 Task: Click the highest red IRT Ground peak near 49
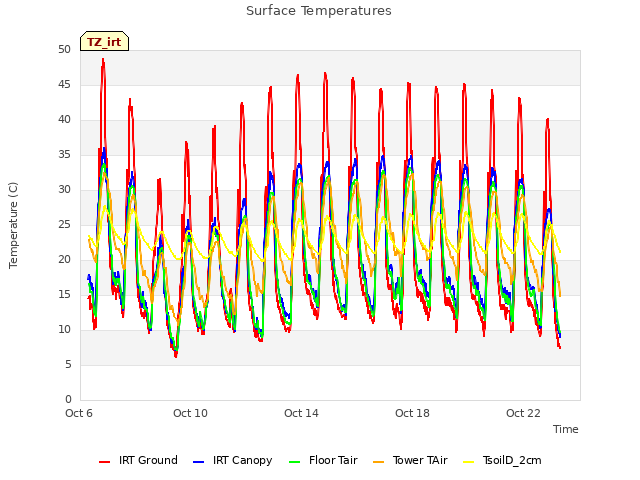tap(103, 60)
